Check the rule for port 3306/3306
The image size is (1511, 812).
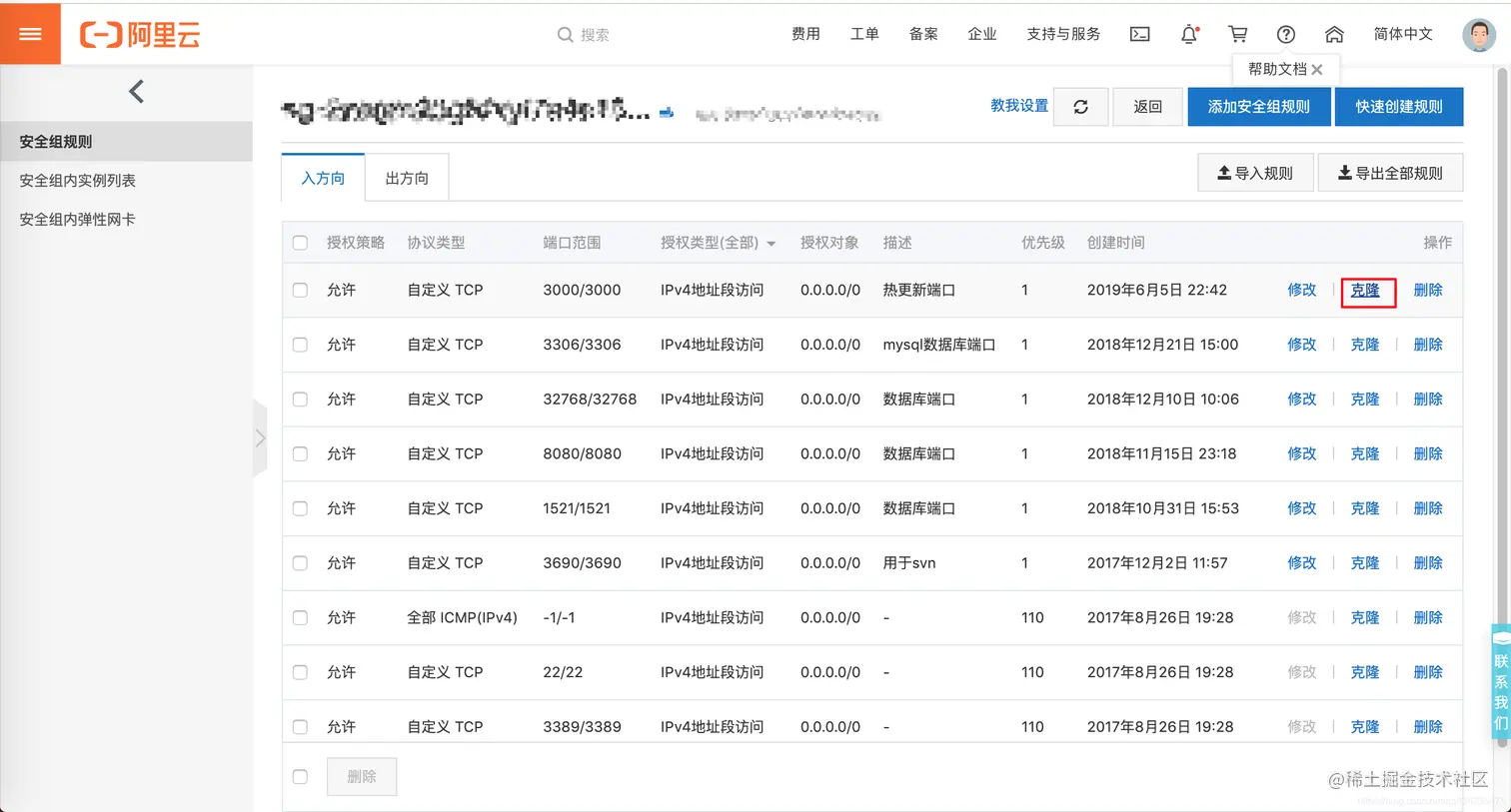[x=300, y=345]
